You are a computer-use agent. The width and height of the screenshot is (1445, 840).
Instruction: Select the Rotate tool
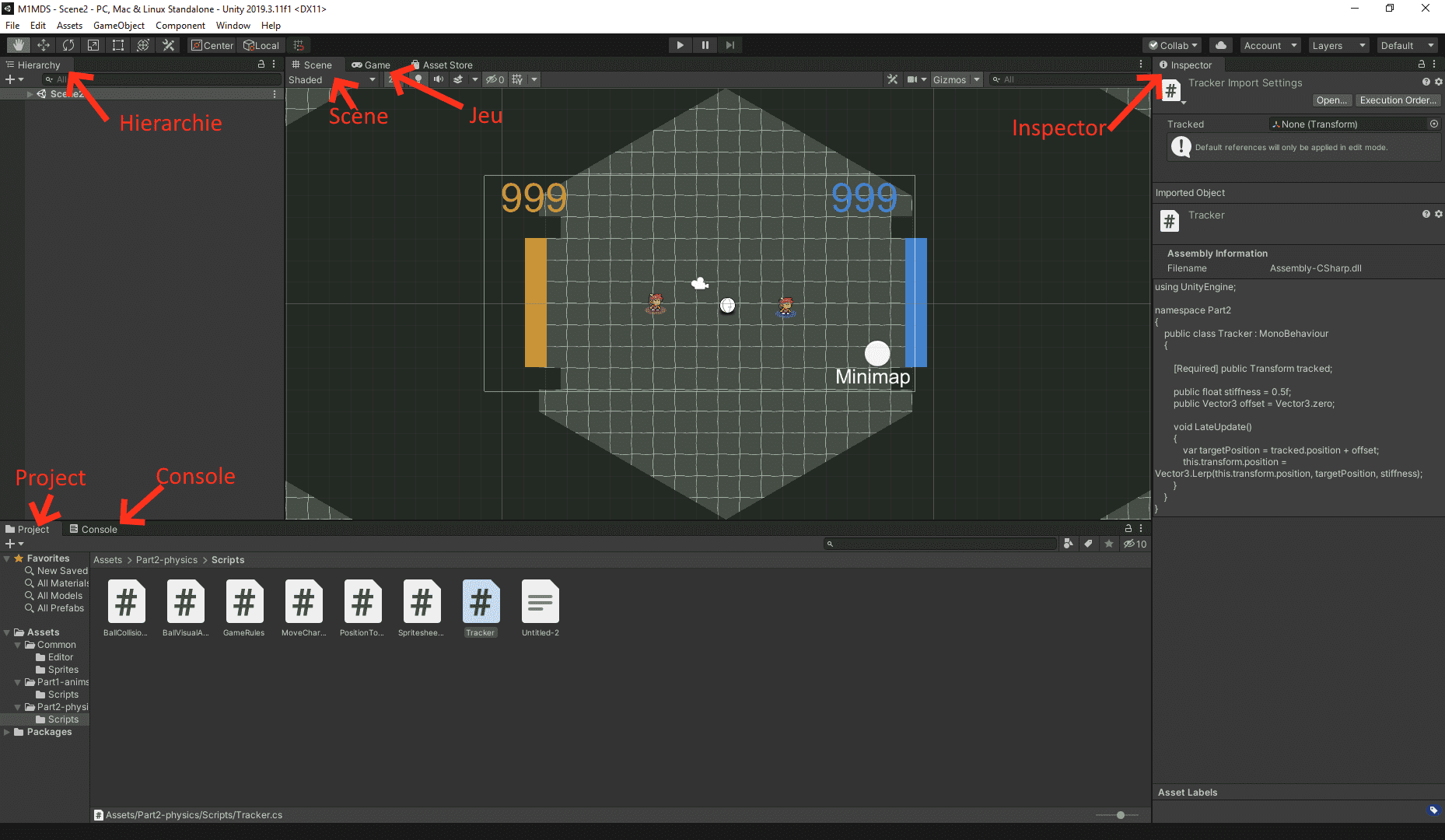coord(68,45)
